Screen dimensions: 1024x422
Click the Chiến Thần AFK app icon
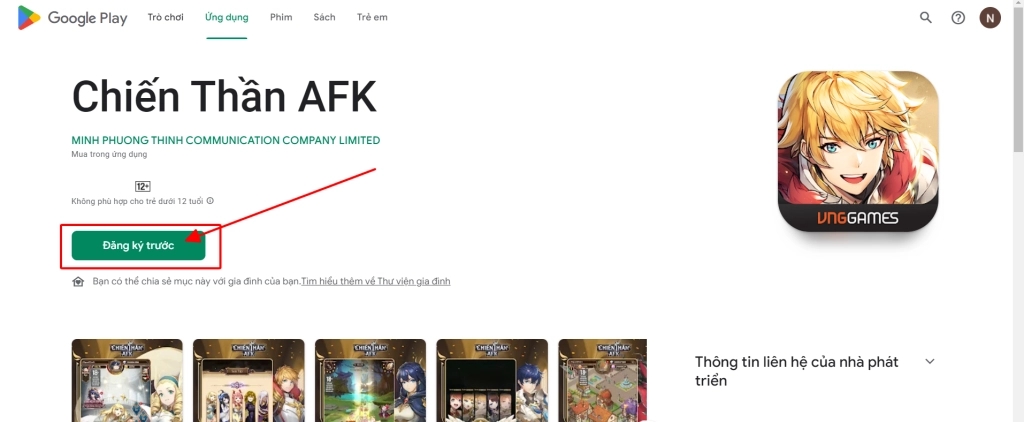(x=858, y=151)
